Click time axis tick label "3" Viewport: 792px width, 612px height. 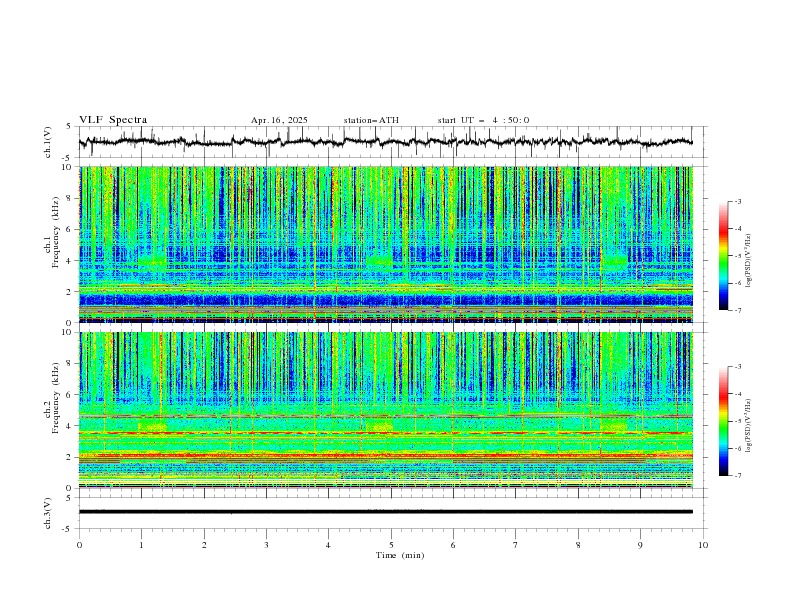(x=266, y=545)
